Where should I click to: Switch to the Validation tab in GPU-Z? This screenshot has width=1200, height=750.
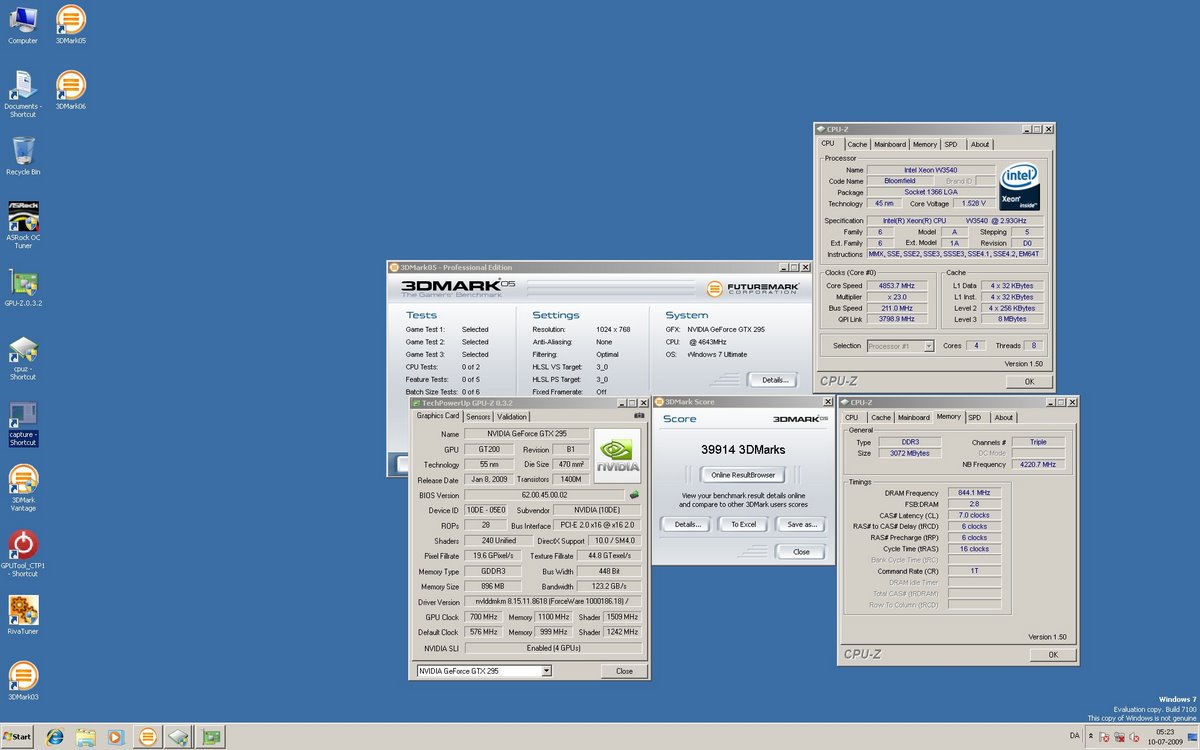[511, 416]
